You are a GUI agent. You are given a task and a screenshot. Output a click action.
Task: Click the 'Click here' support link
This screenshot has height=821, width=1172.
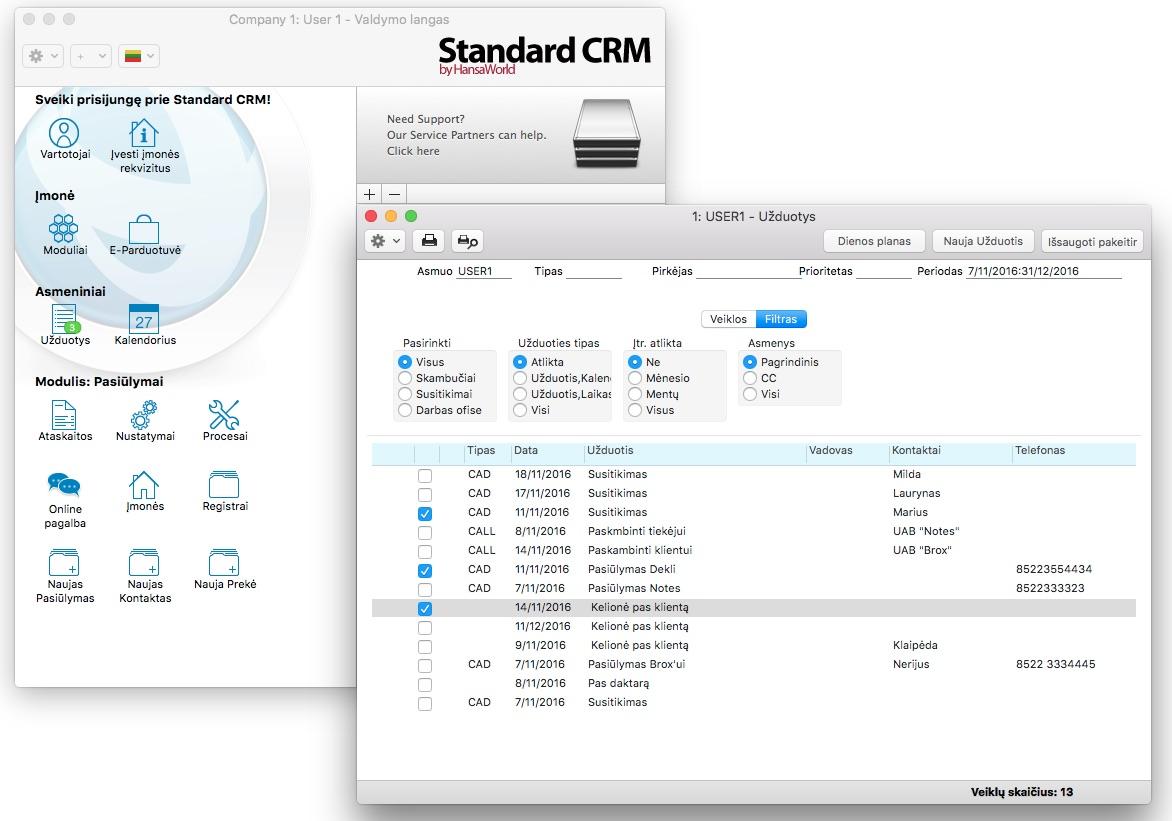coord(413,151)
